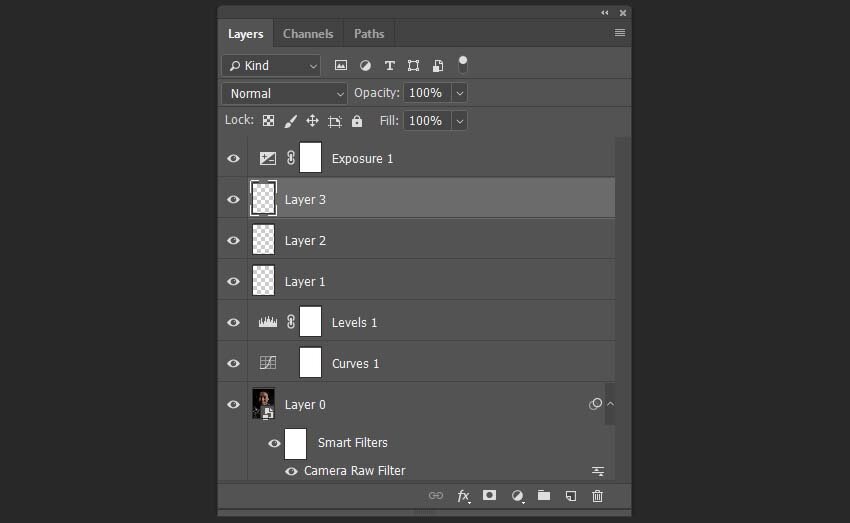Hide Levels 1 adjustment layer

[x=233, y=322]
